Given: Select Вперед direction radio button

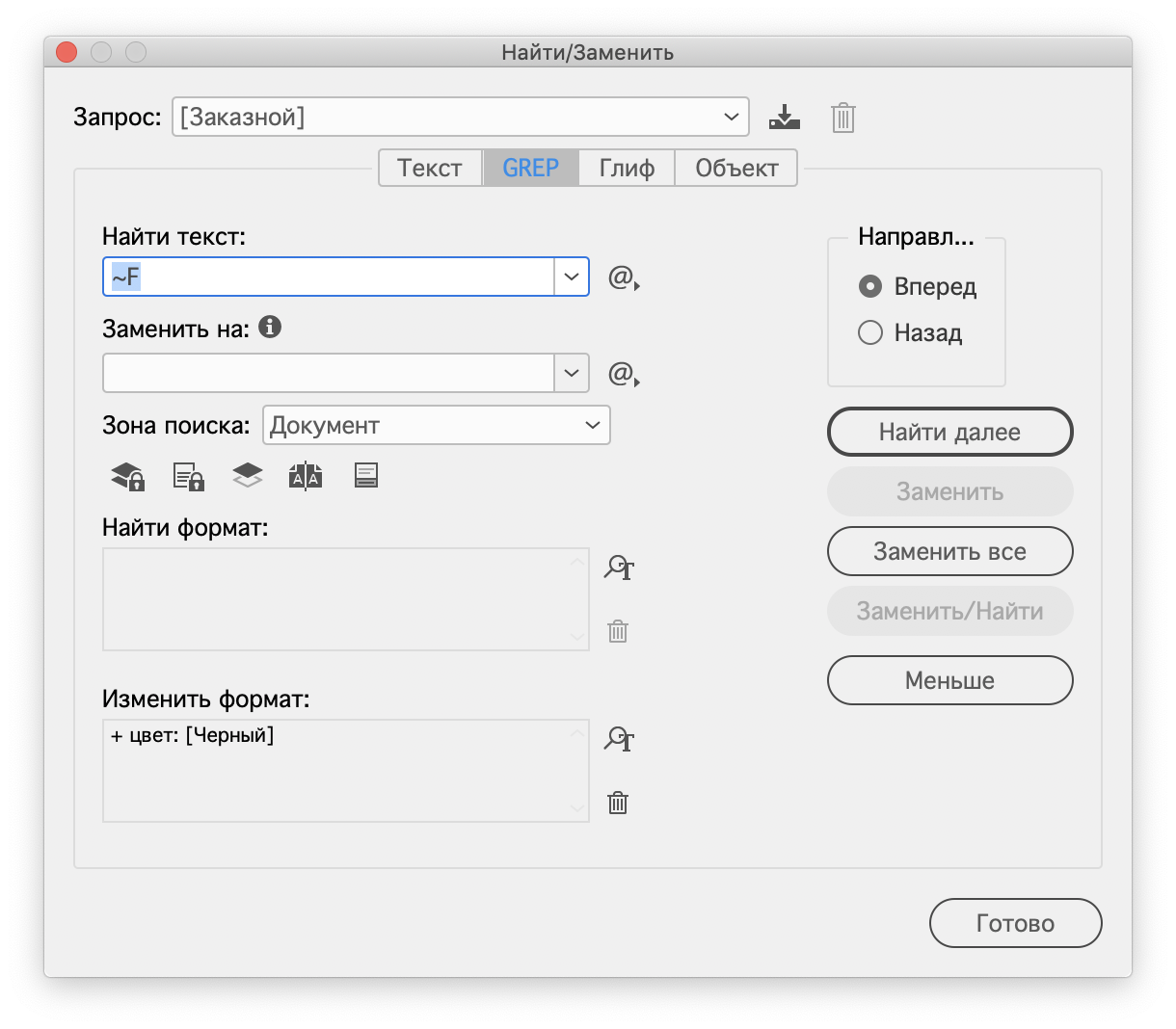Looking at the screenshot, I should point(870,286).
